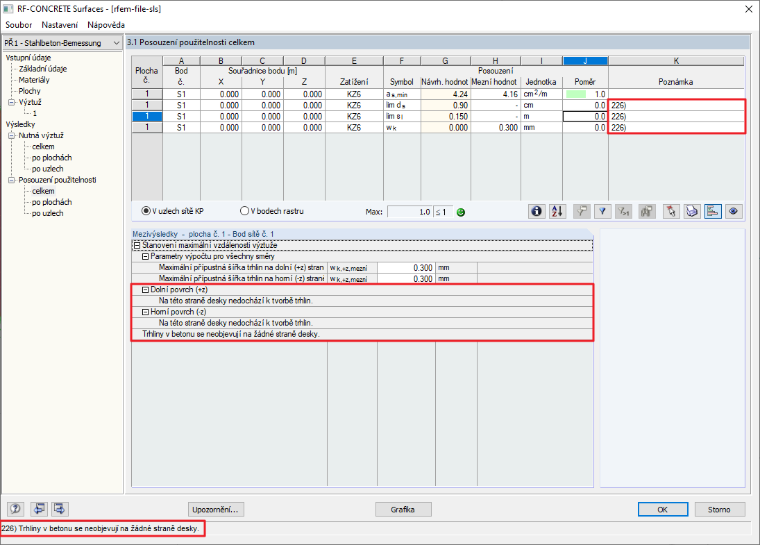The height and width of the screenshot is (545, 760).
Task: Open help via the question mark icon
Action: (x=16, y=509)
